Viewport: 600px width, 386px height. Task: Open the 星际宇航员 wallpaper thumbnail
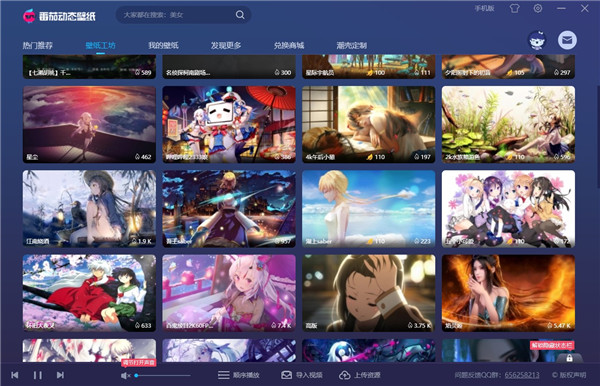[x=368, y=67]
